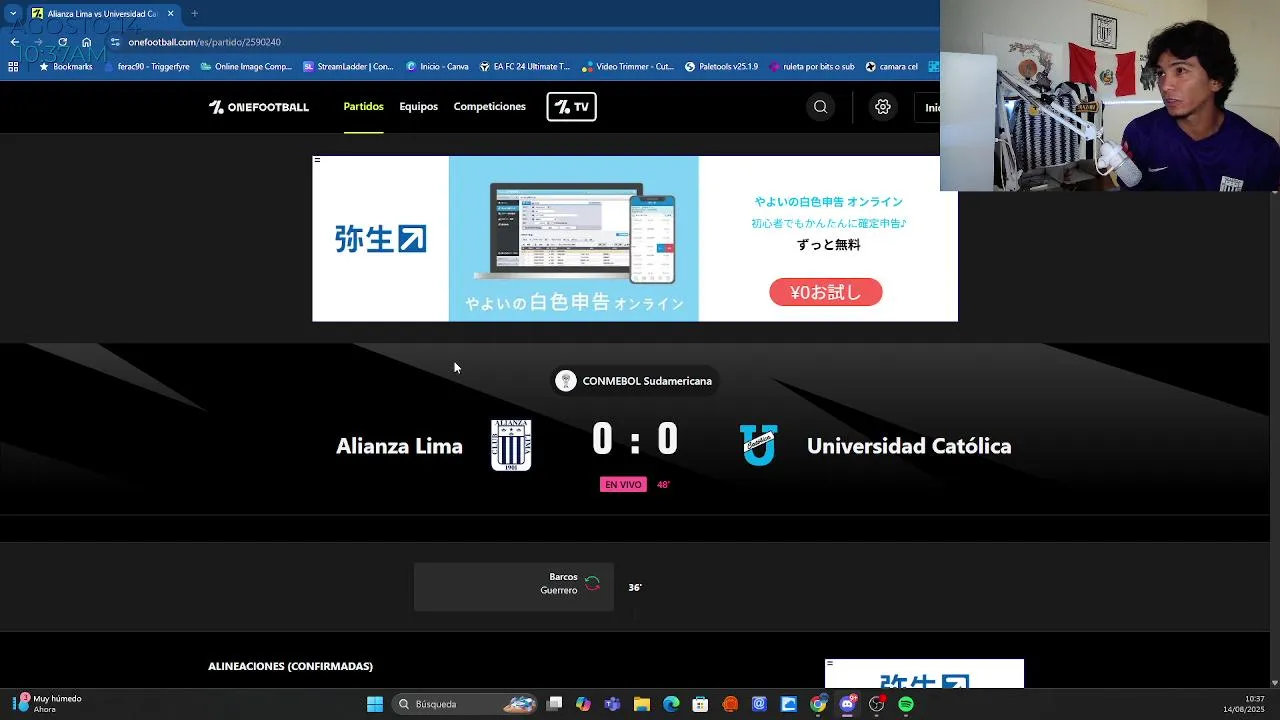Reload the page with the refresh icon
The image size is (1280, 720).
click(x=62, y=42)
